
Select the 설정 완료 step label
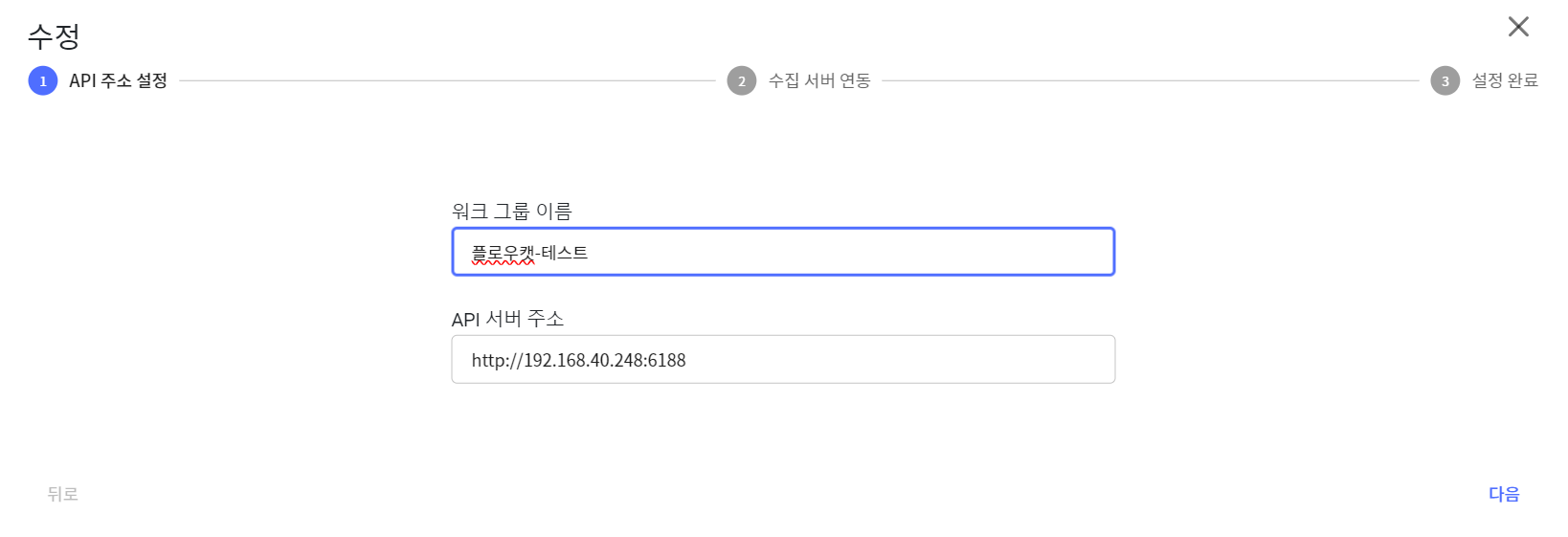(1505, 81)
